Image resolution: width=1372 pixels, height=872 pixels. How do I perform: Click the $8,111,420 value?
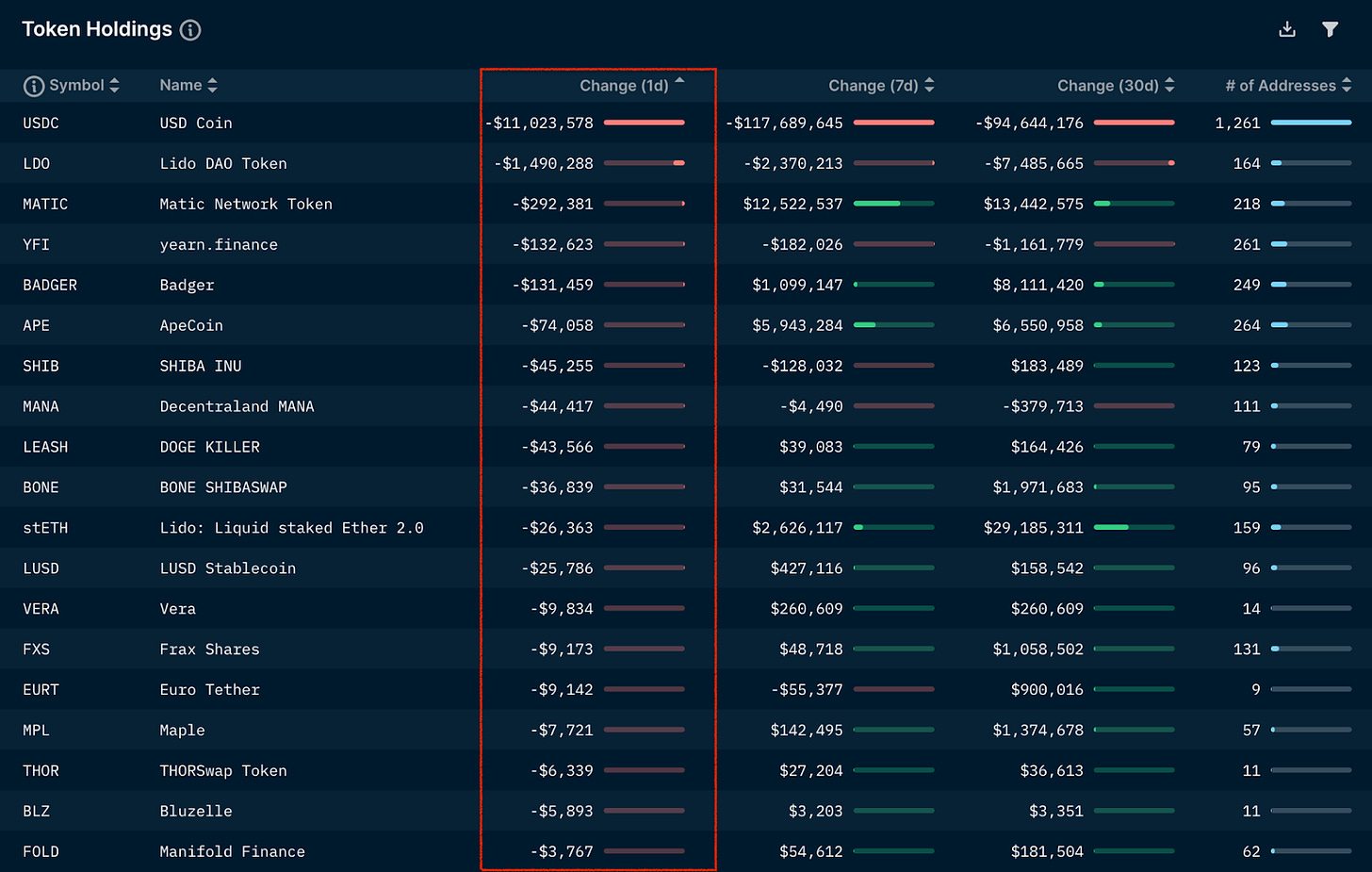pos(1038,286)
